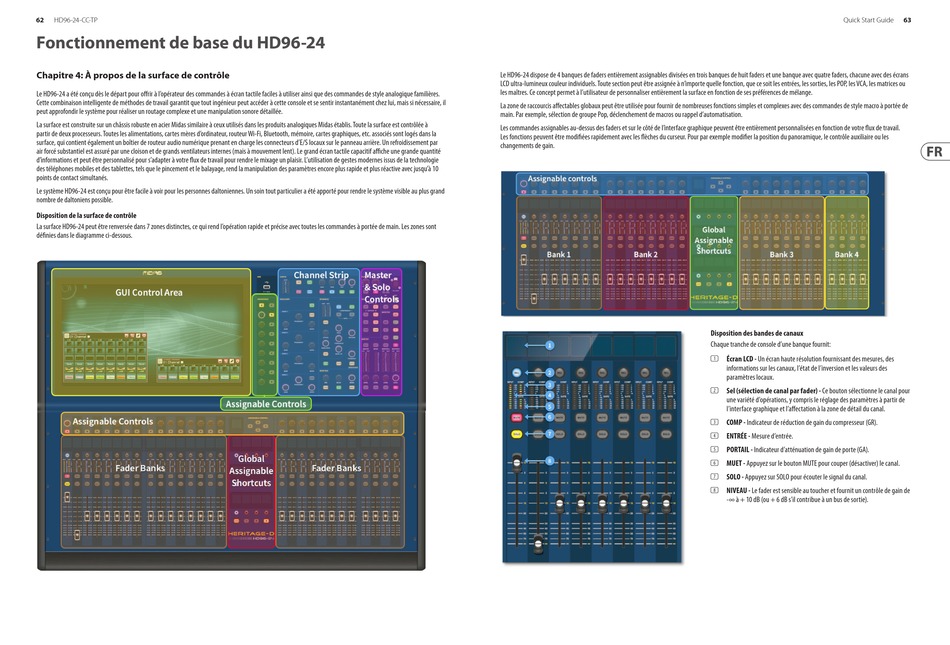This screenshot has height=645, width=950.
Task: Click the bold term 'ENTRÉE'
Action: point(737,436)
